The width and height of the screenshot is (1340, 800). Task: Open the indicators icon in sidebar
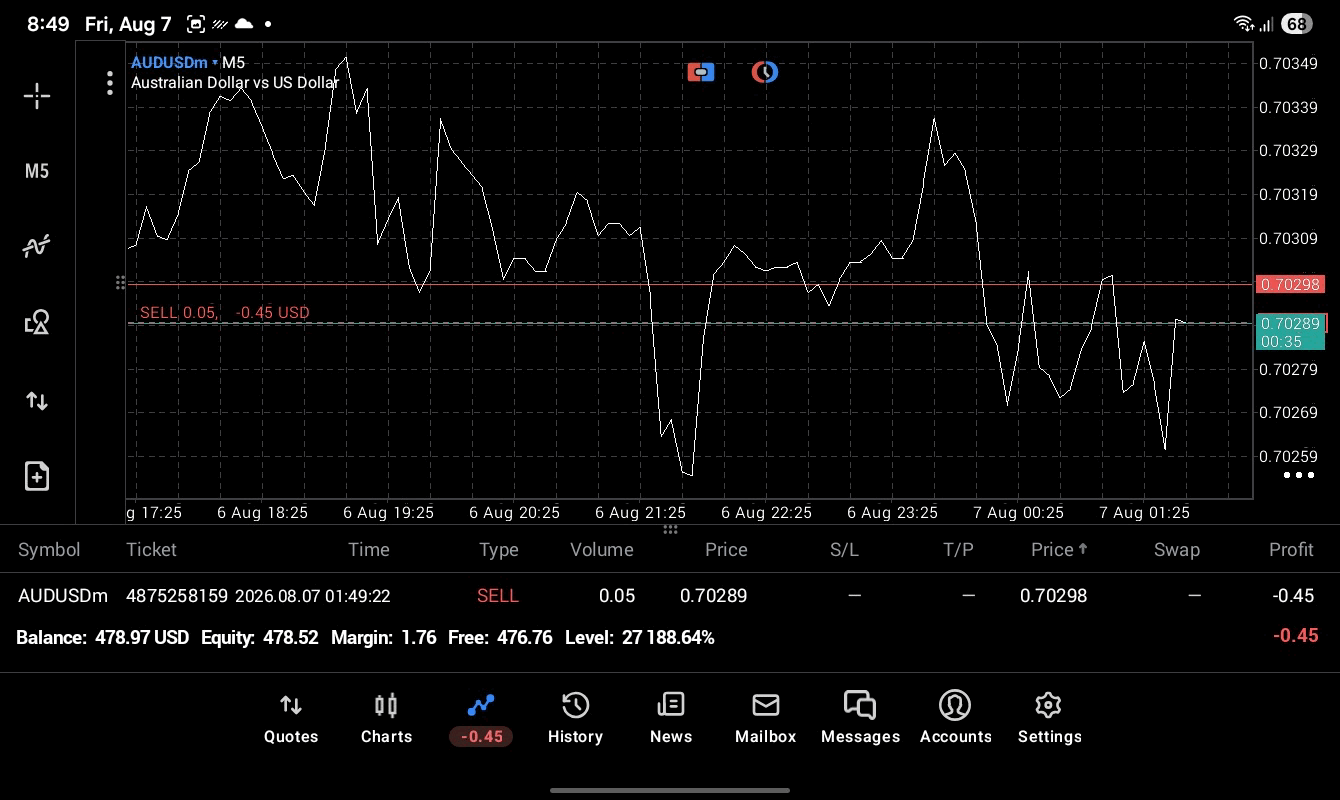click(x=37, y=246)
